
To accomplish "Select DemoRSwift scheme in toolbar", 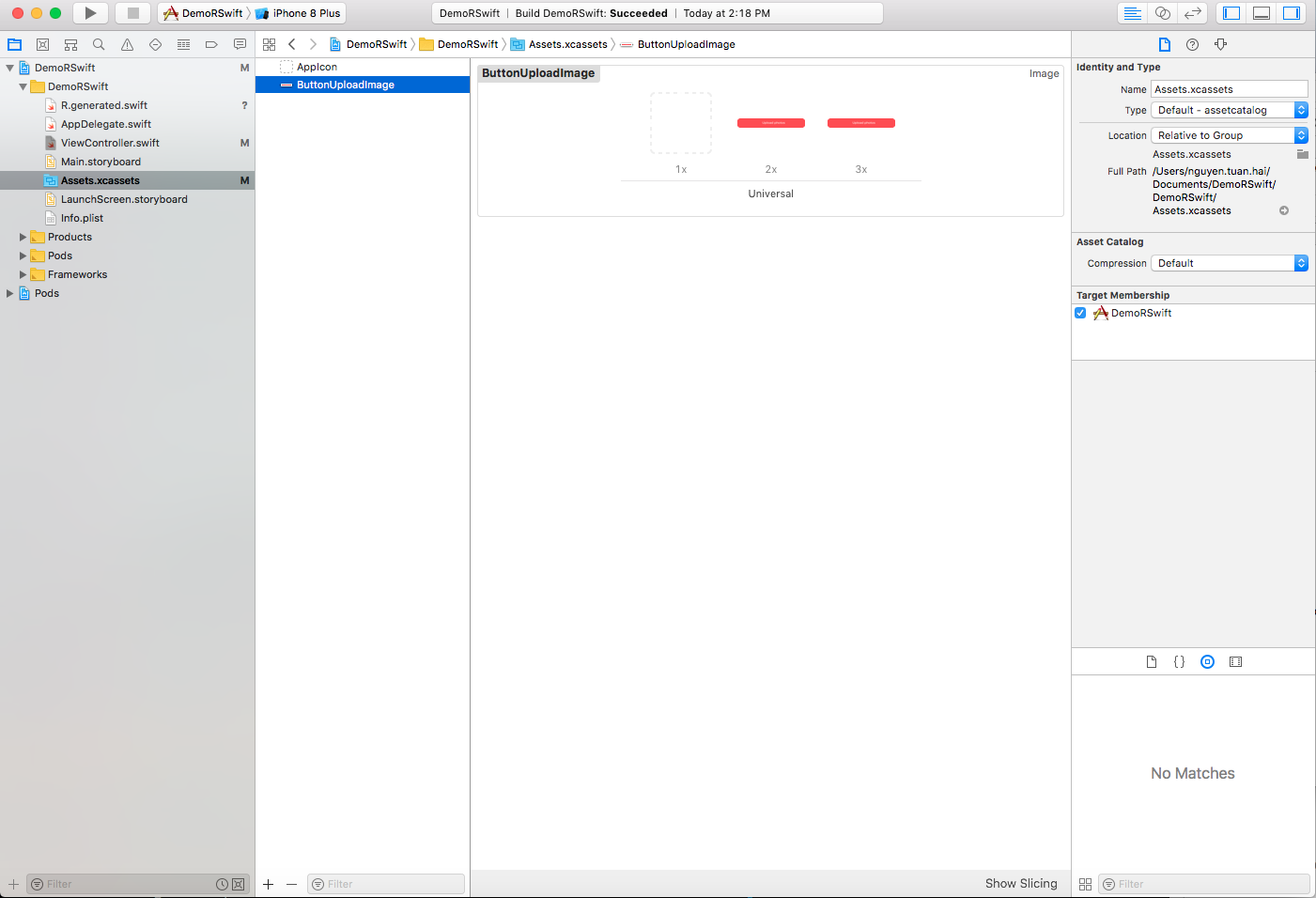I will (x=204, y=13).
